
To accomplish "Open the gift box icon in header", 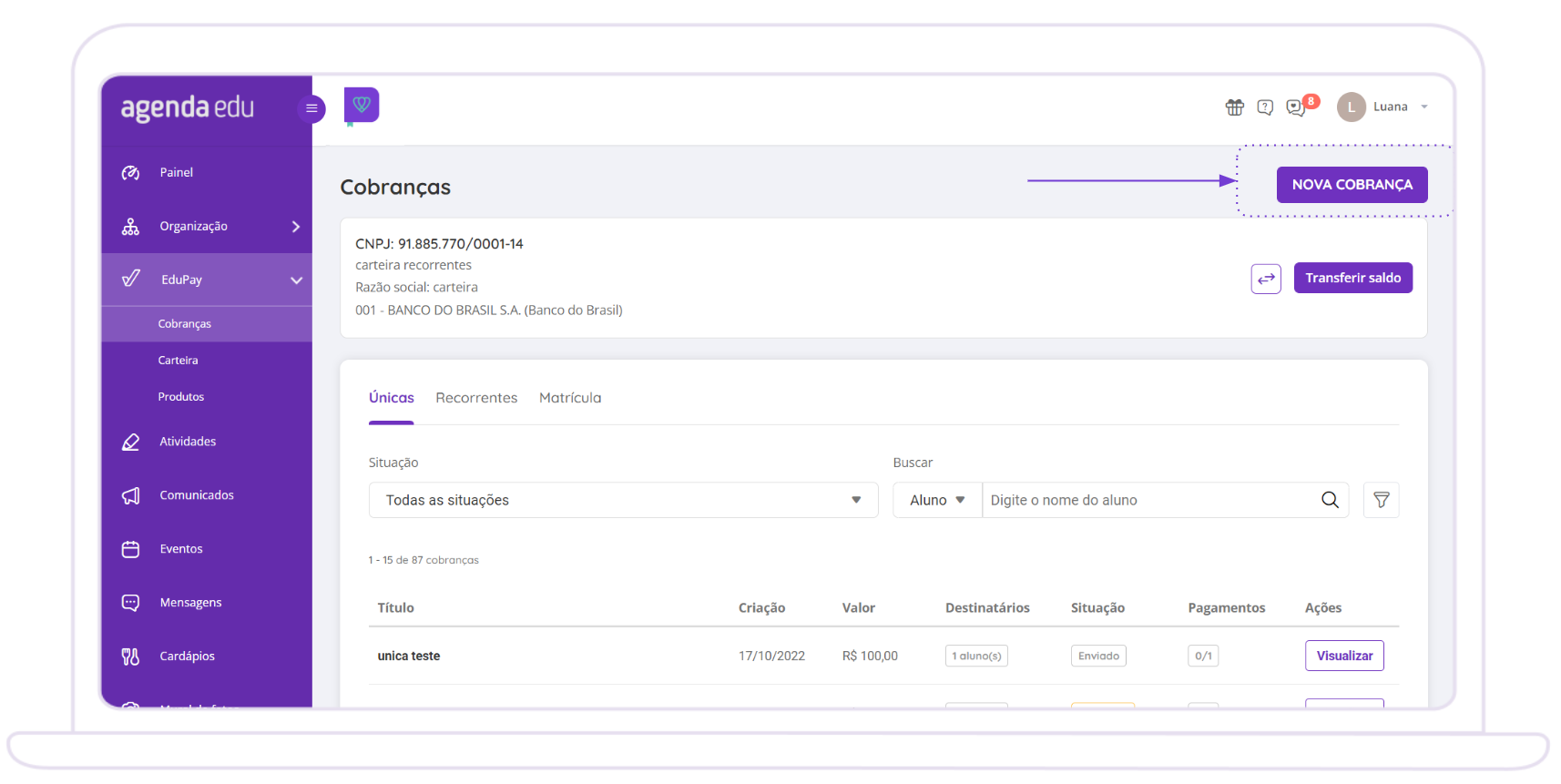I will [1234, 107].
